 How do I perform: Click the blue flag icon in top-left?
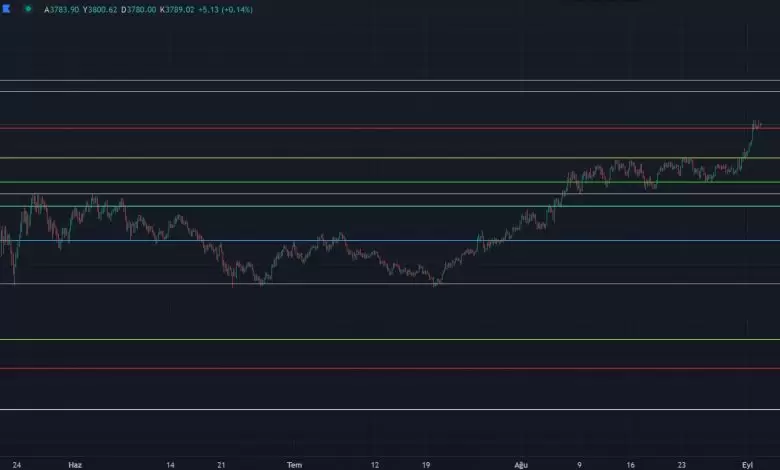click(7, 9)
